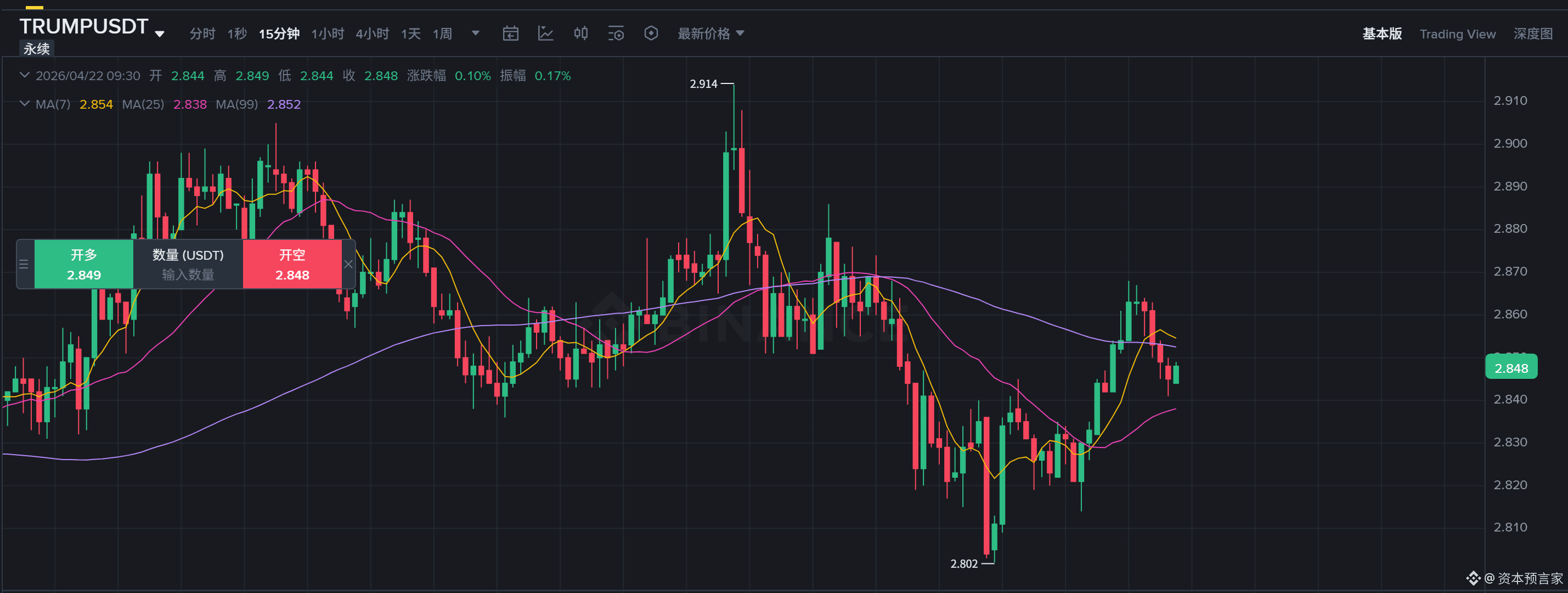Switch to the 1小时 interval
The width and height of the screenshot is (1568, 593).
click(x=328, y=33)
